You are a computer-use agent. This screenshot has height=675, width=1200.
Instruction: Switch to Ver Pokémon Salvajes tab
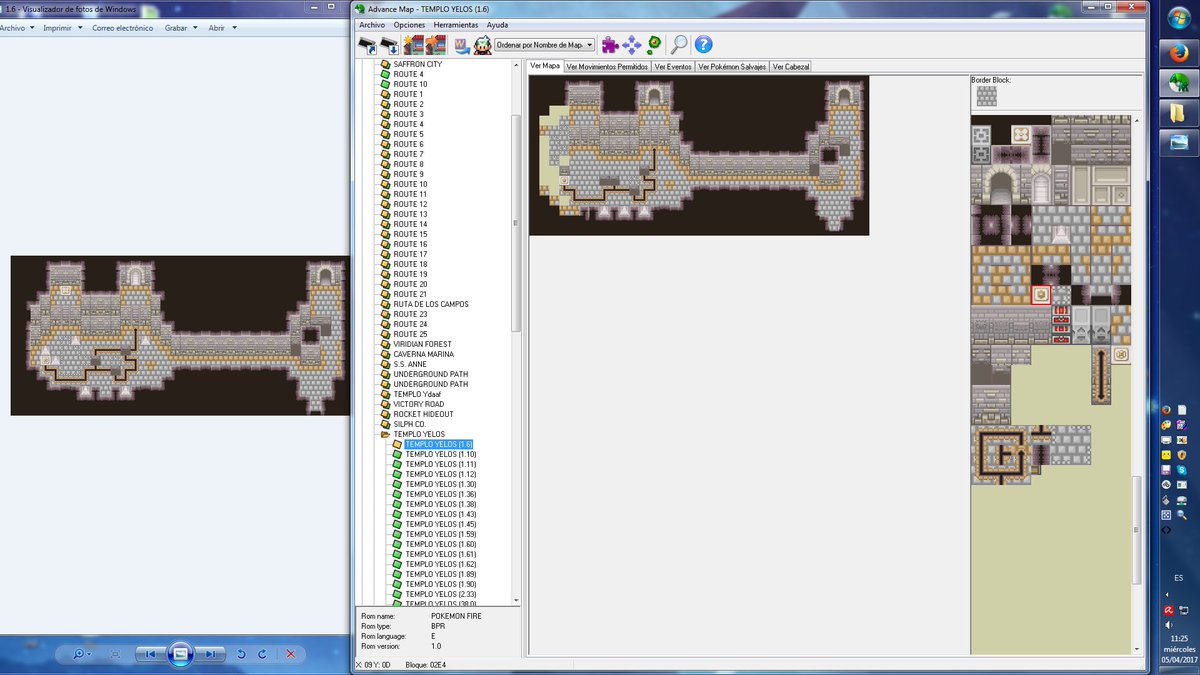click(732, 66)
